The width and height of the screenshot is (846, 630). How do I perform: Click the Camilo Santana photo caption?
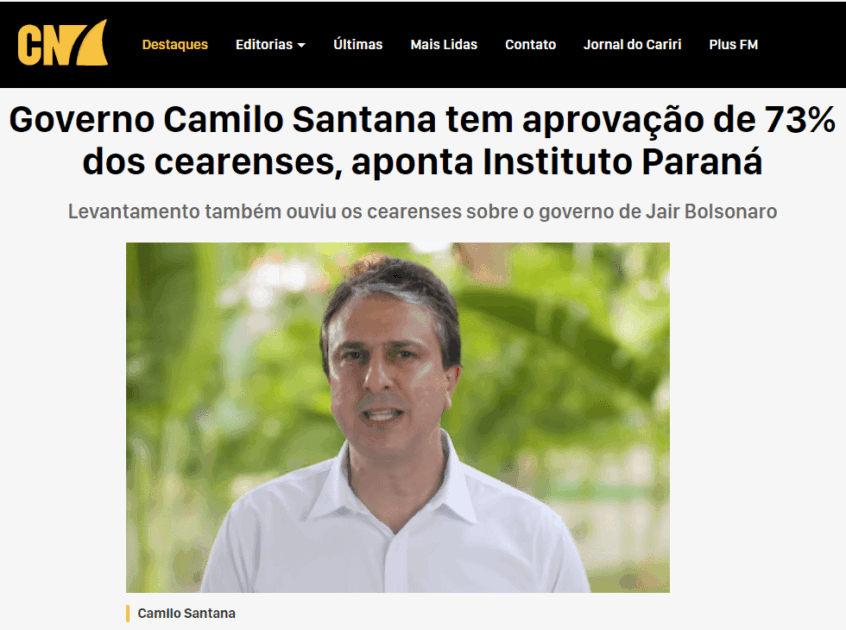186,613
